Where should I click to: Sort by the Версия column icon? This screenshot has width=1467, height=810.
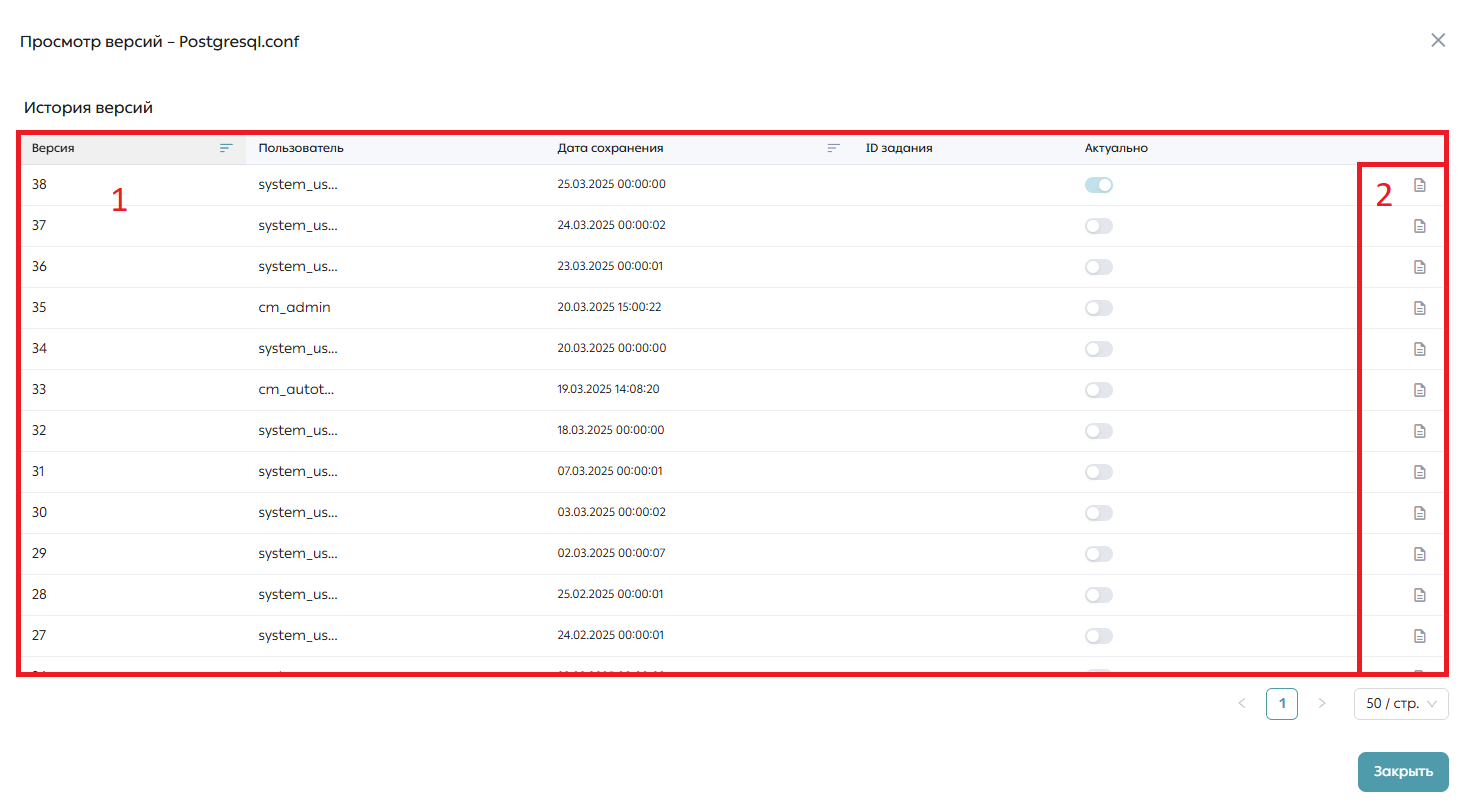click(226, 148)
